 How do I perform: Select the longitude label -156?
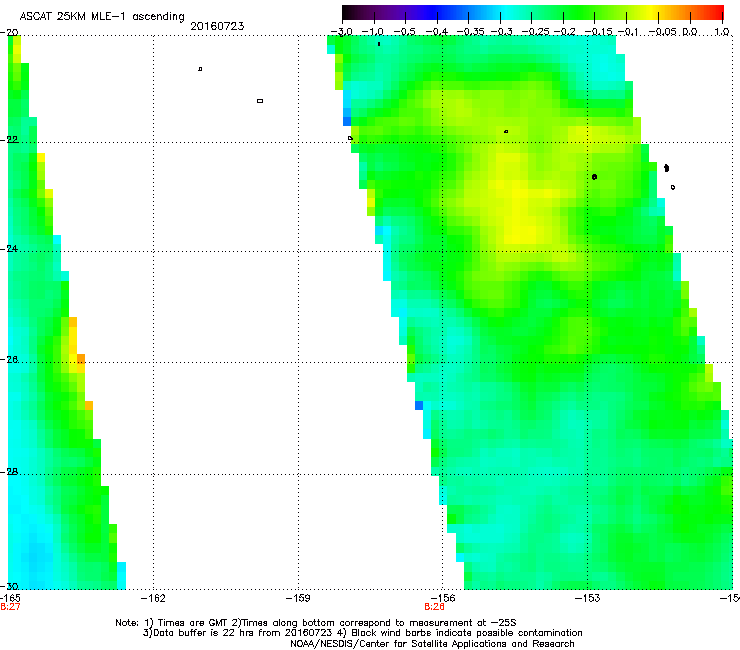[443, 598]
